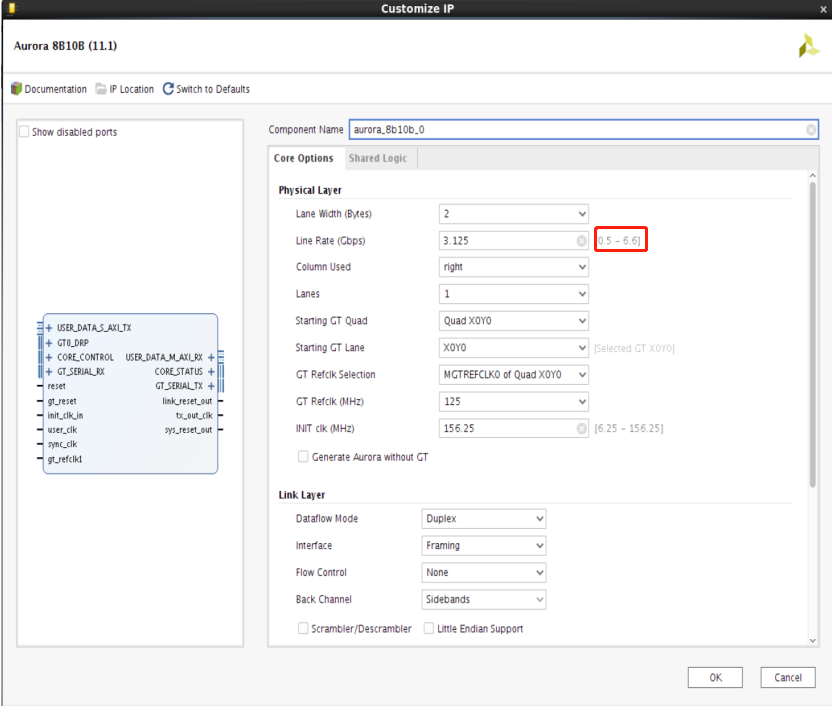Expand the CORE_STATUS port plus icon

click(211, 371)
